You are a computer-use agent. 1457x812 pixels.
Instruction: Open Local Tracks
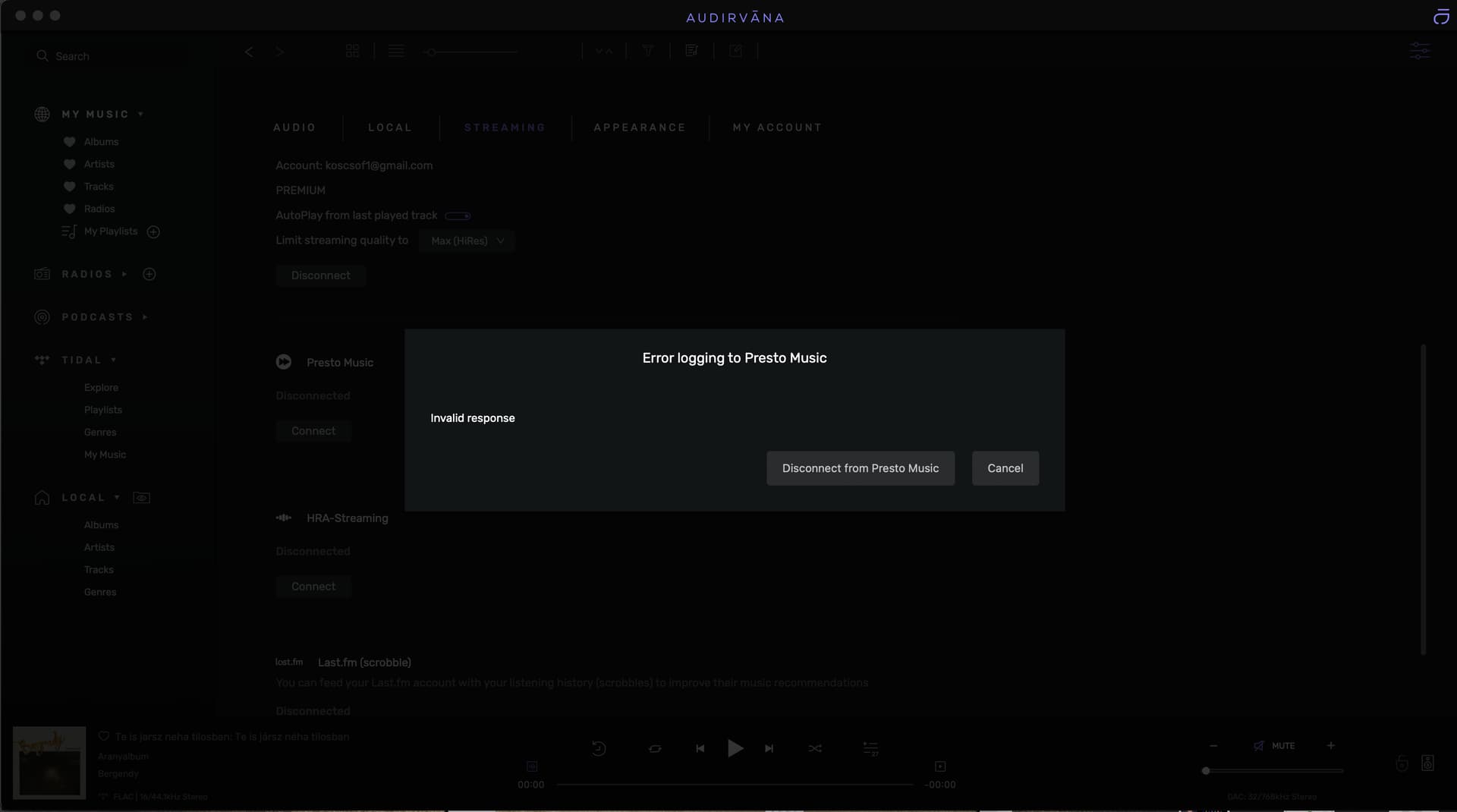pyautogui.click(x=99, y=570)
